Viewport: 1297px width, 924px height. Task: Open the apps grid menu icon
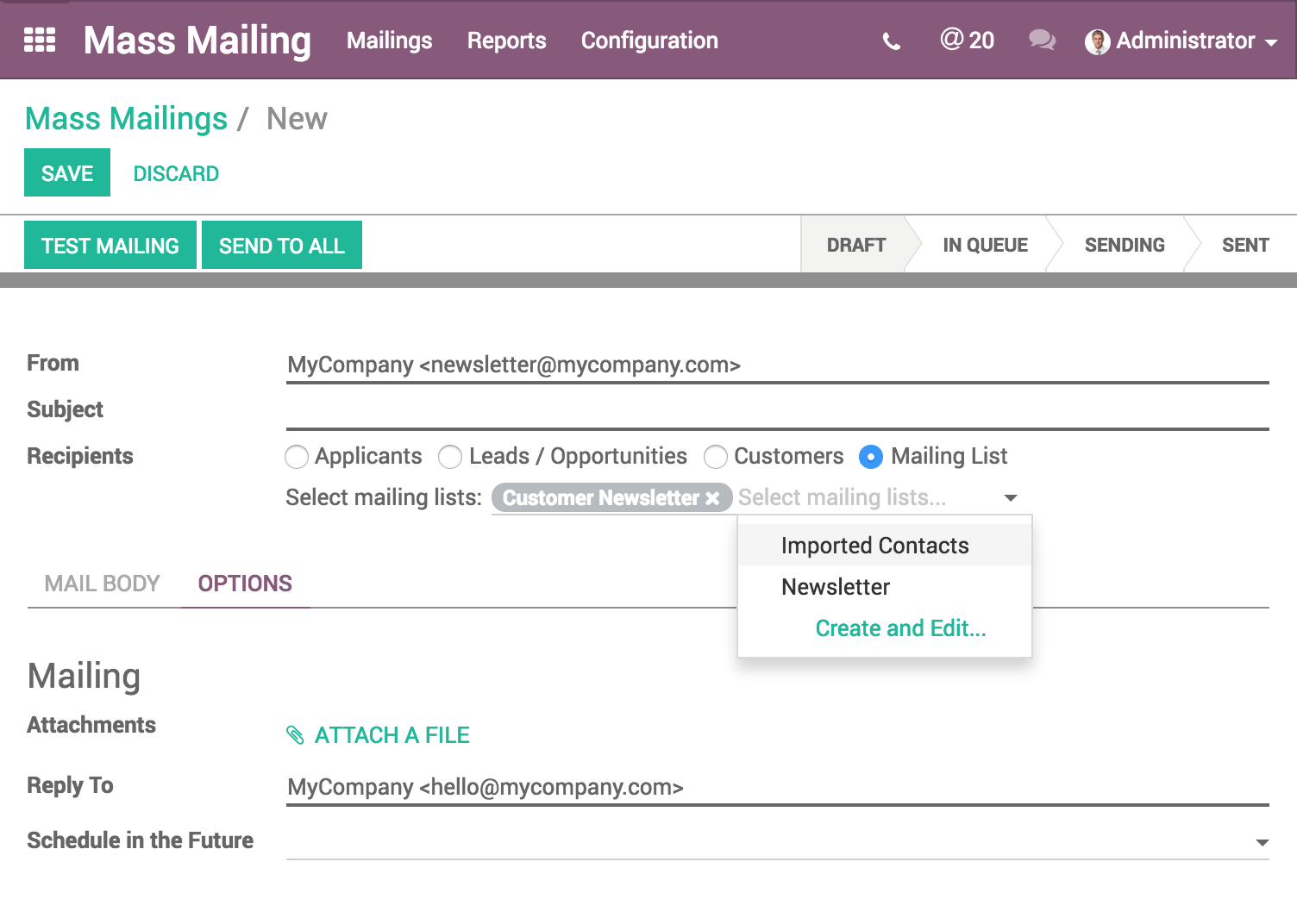coord(40,41)
